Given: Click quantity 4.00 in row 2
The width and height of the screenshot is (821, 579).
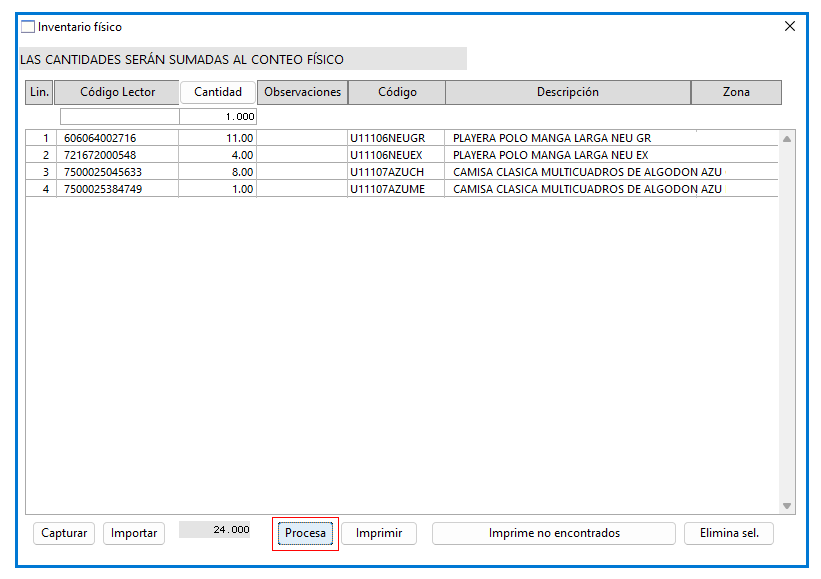Looking at the screenshot, I should 242,155.
